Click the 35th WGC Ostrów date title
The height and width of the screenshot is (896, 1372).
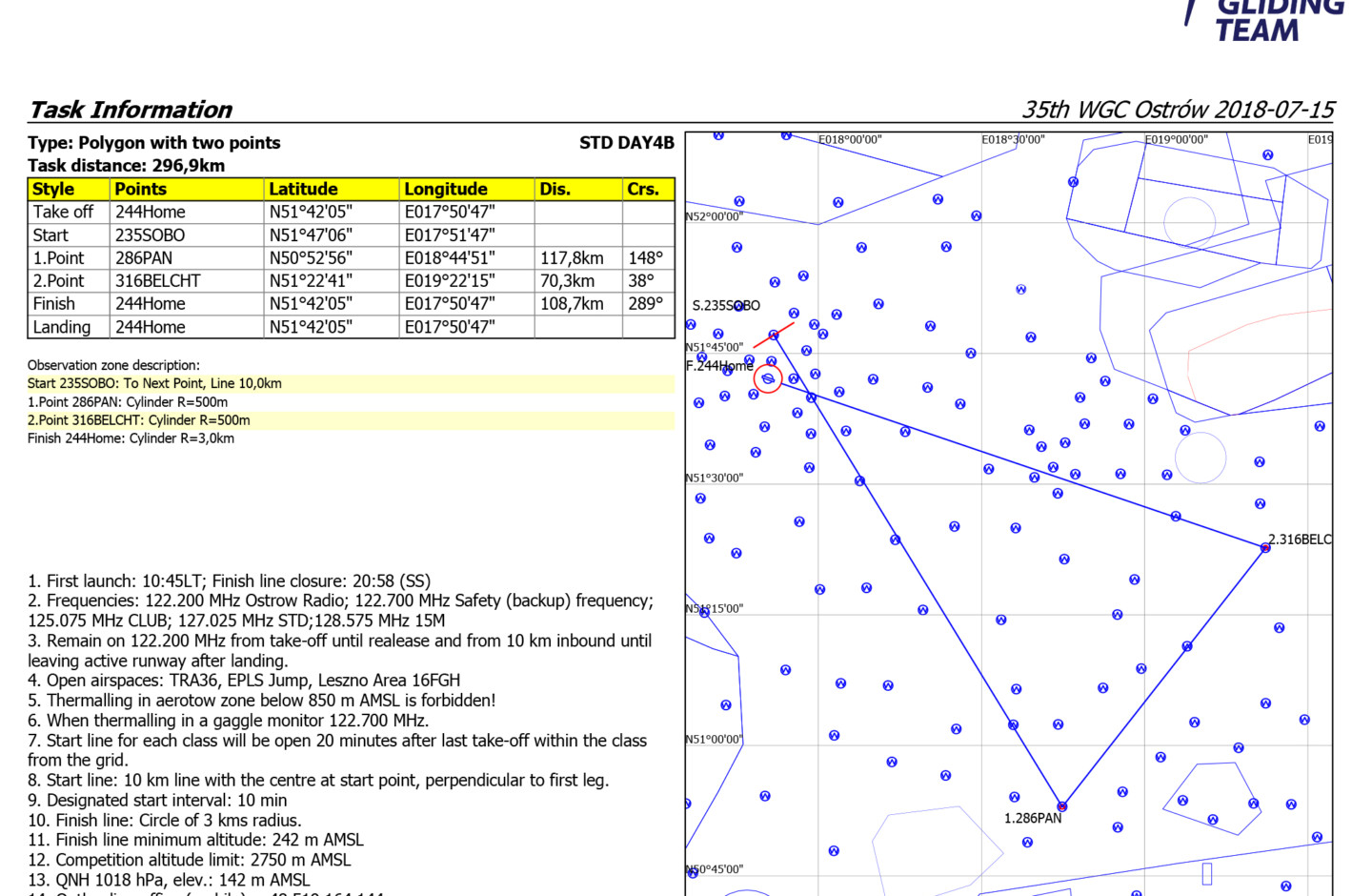click(1178, 111)
